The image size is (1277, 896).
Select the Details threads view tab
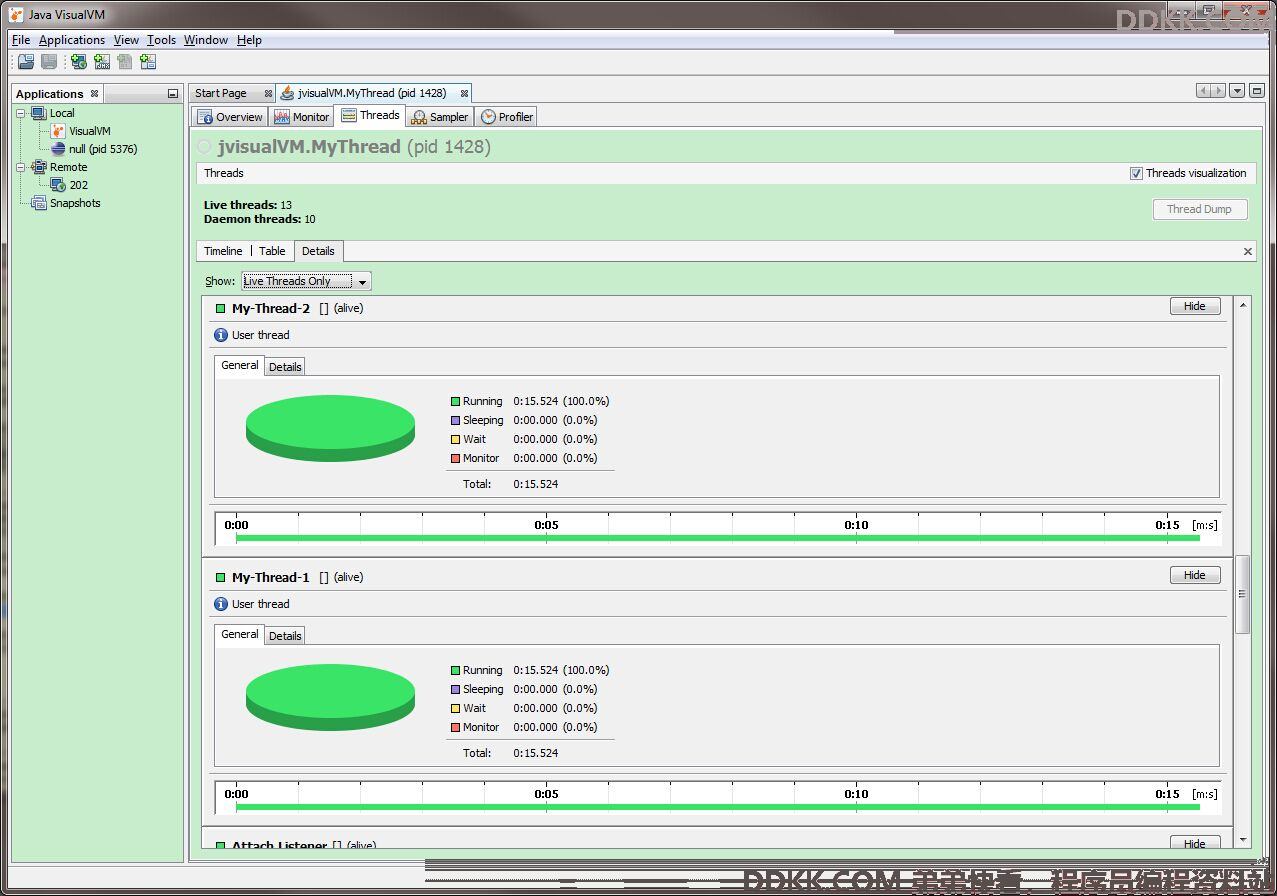(318, 251)
